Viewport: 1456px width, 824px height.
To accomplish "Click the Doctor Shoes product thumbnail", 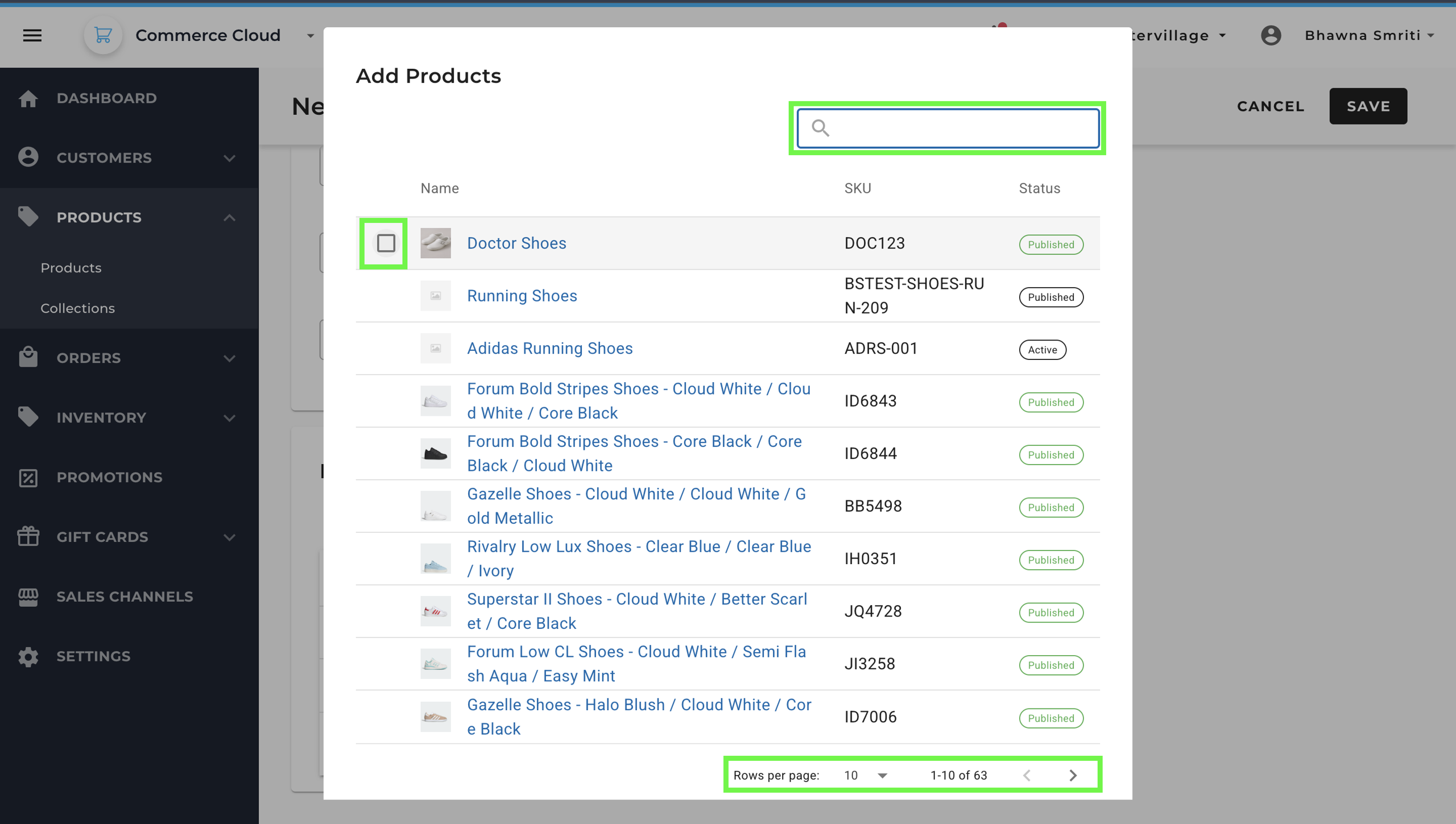I will pyautogui.click(x=435, y=243).
